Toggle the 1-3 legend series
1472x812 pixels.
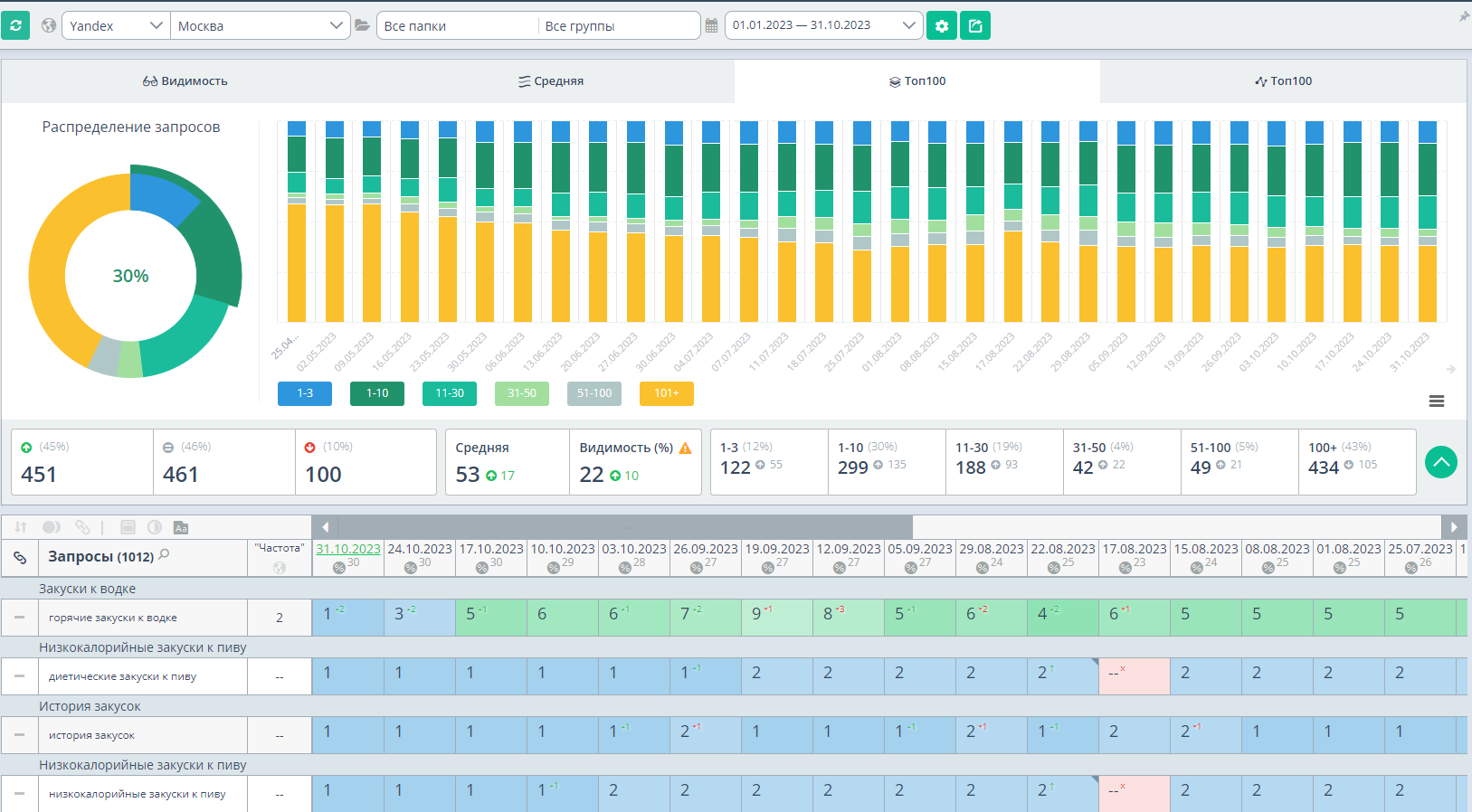(x=305, y=393)
